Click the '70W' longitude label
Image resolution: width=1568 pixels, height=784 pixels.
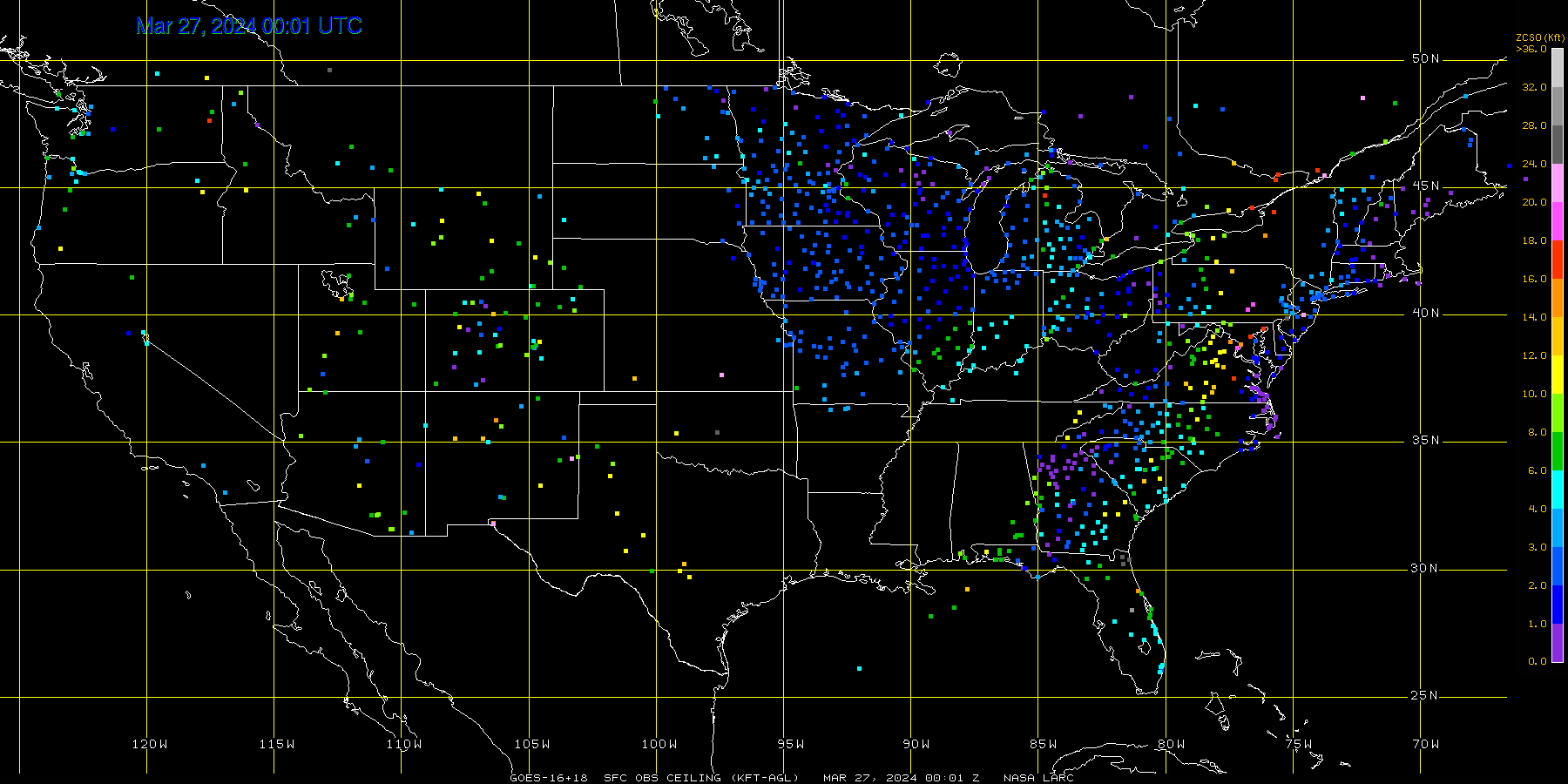tap(1426, 744)
